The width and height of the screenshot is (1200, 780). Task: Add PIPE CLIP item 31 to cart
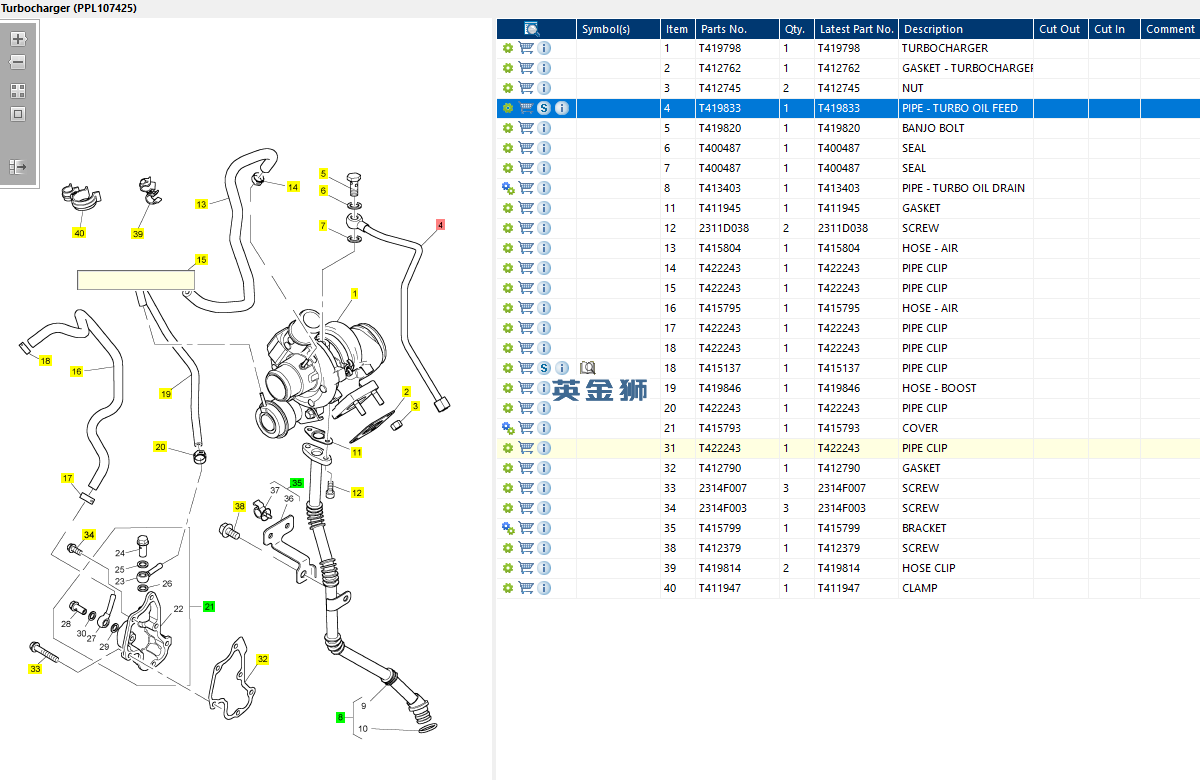526,448
